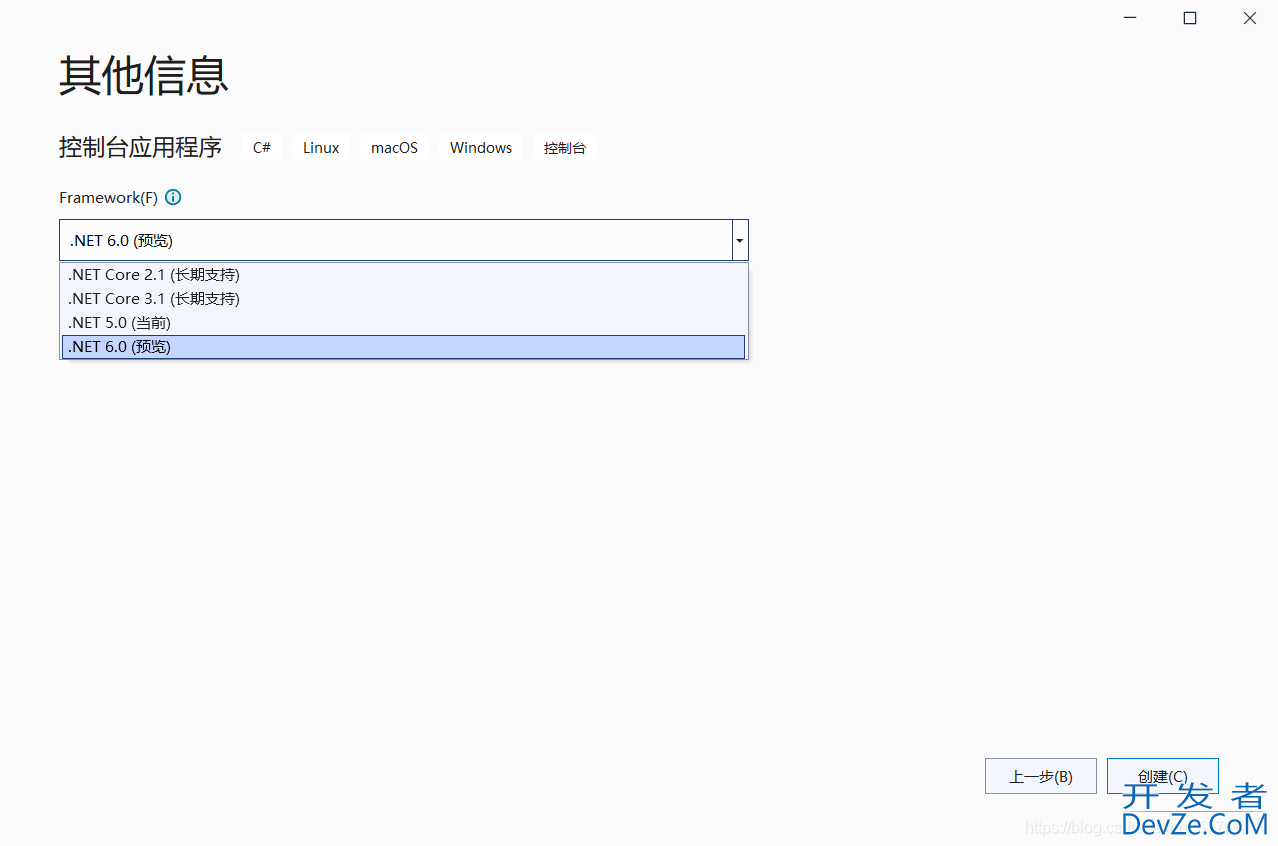Minimize the dialog window
The width and height of the screenshot is (1278, 846).
coord(1130,18)
